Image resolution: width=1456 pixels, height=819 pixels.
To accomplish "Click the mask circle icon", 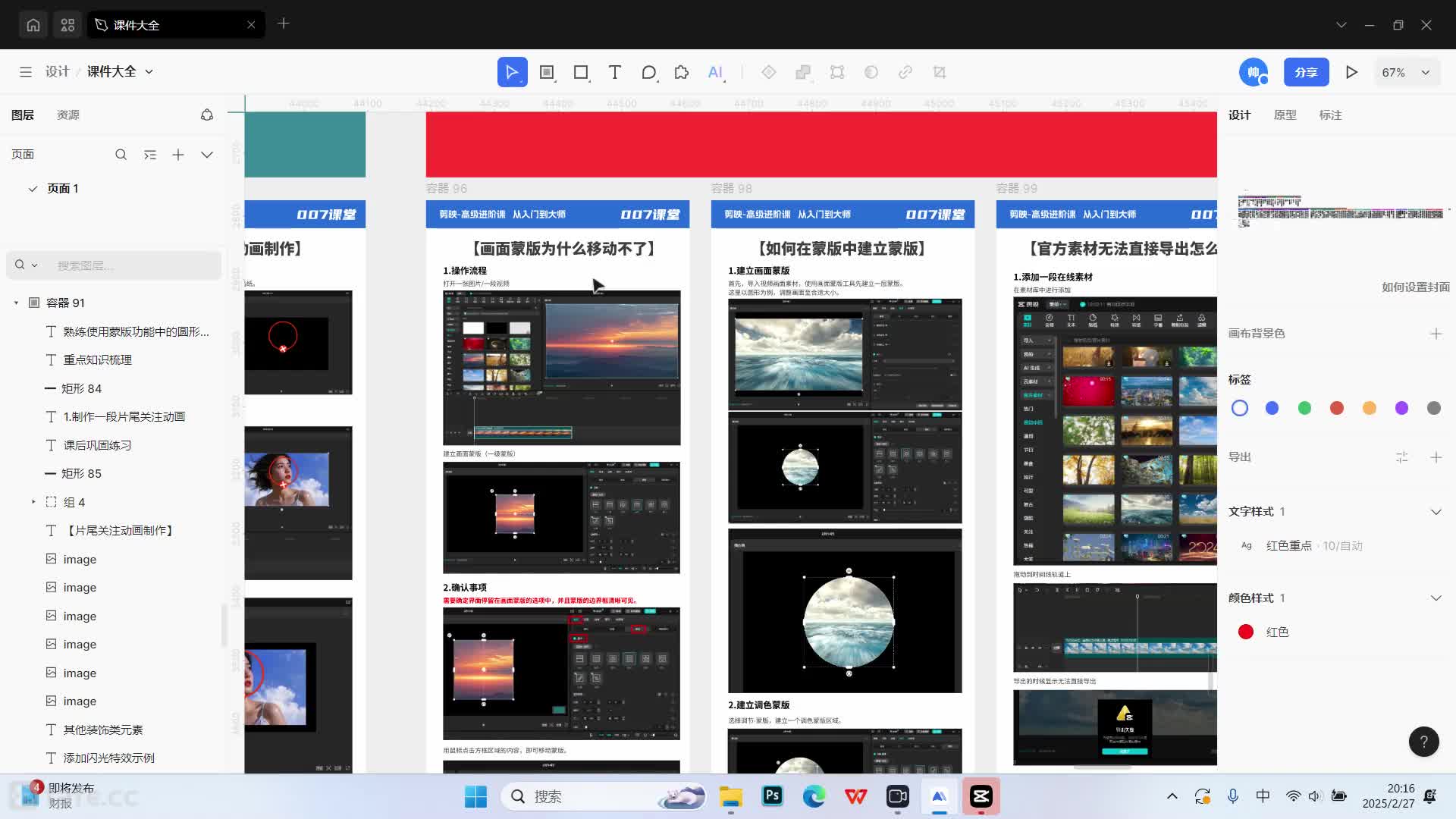I will (871, 72).
